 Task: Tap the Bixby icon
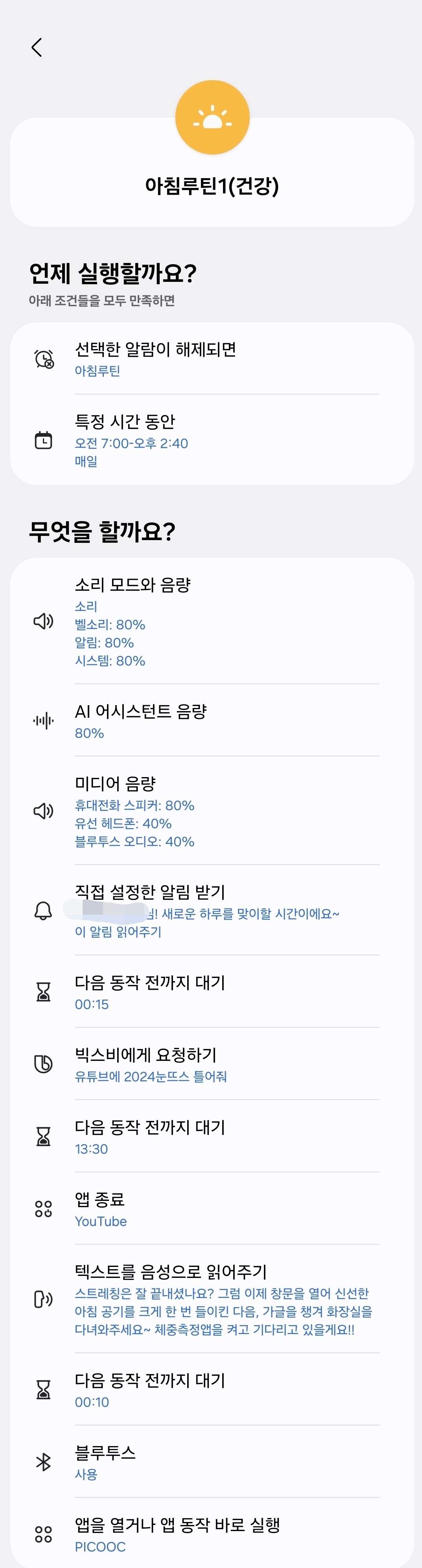click(44, 1064)
